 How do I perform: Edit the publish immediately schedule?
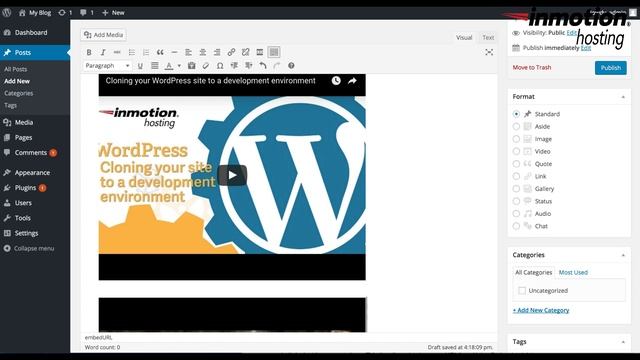586,48
